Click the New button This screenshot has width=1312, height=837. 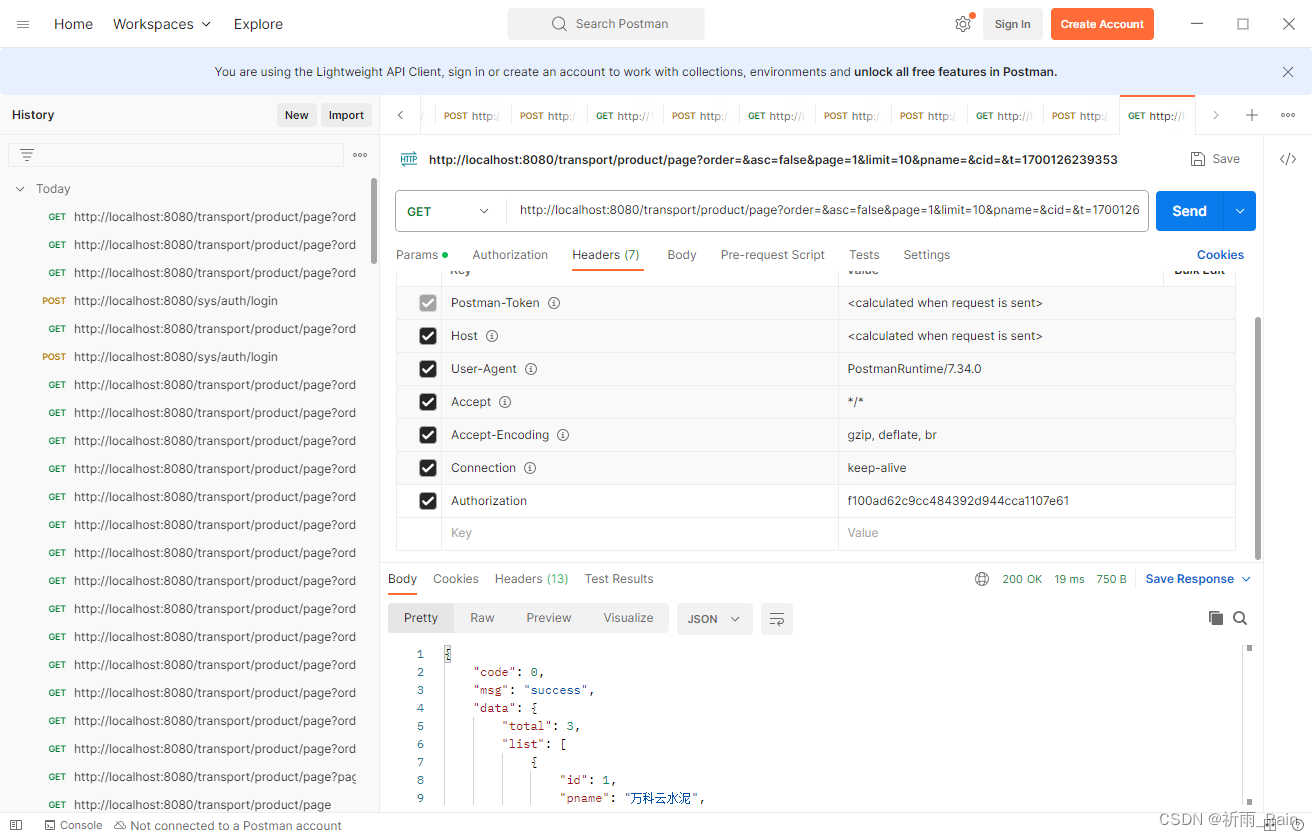coord(296,115)
